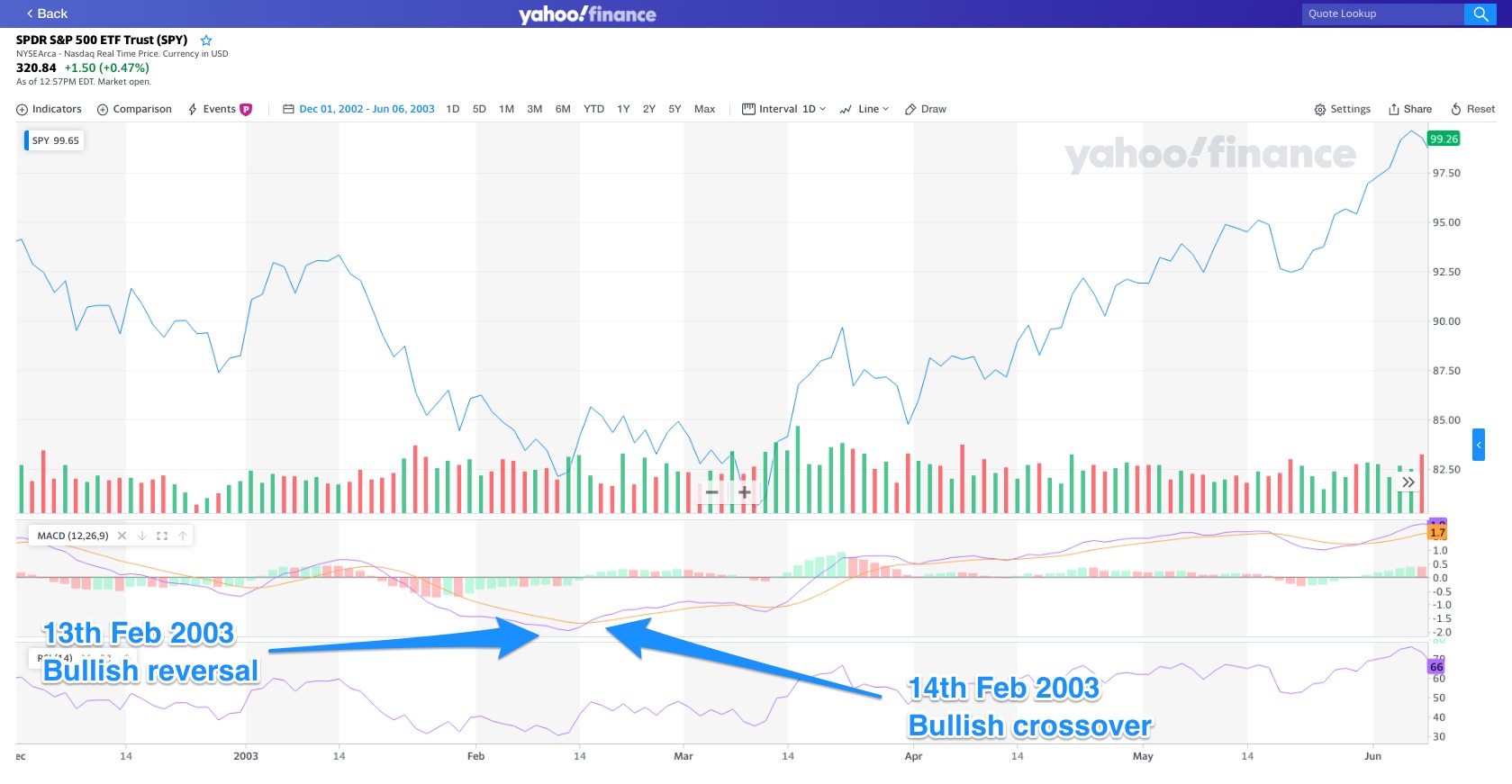Select the YTD time range
The width and height of the screenshot is (1512, 784).
point(593,109)
